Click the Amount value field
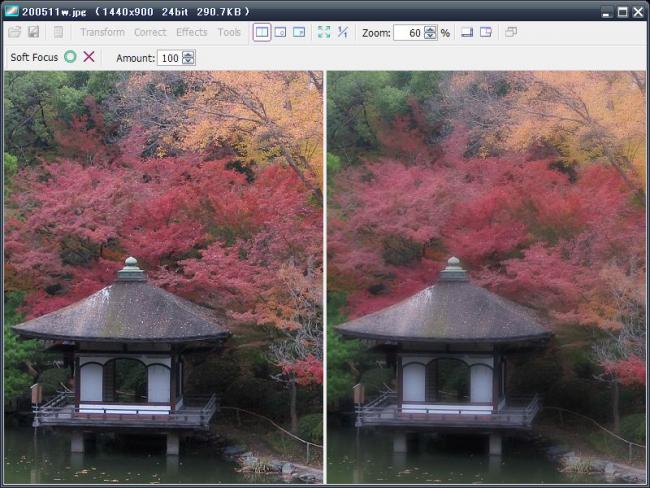 pos(170,58)
